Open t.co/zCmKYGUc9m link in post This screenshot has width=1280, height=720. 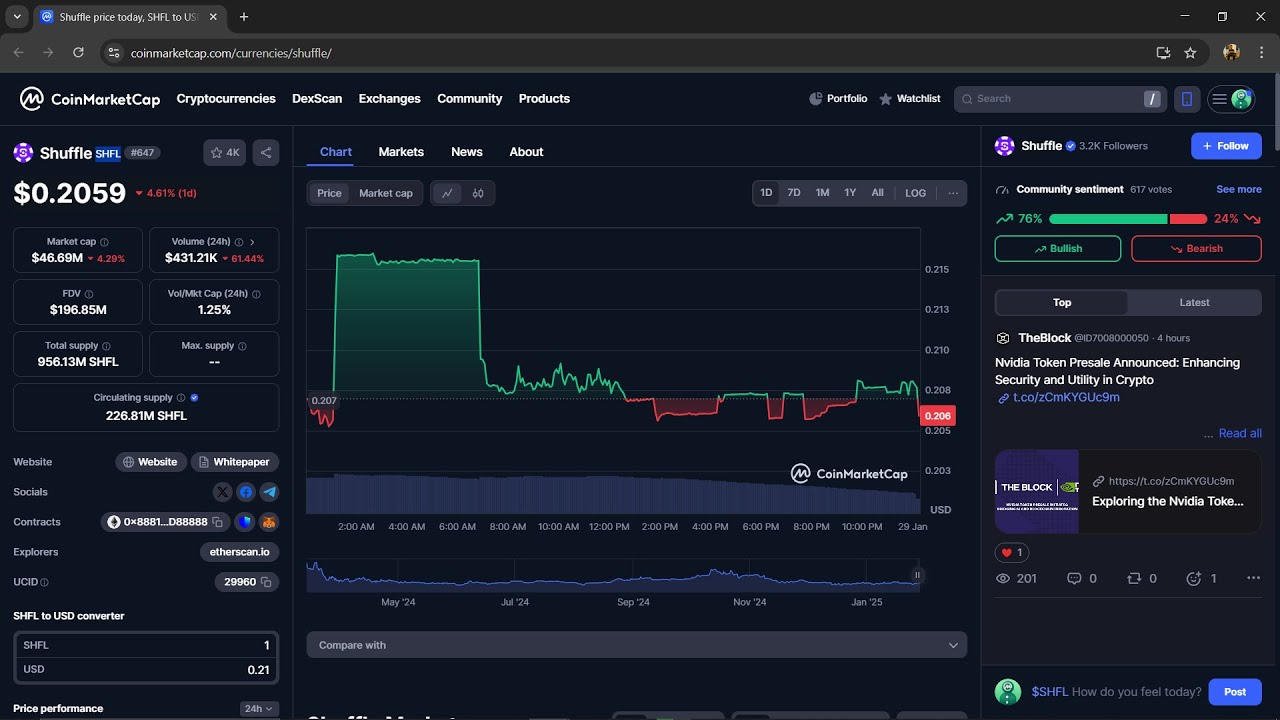click(1066, 398)
